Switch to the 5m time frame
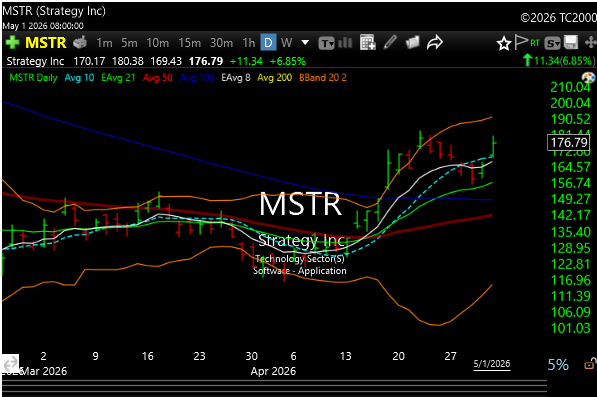Screen dimensions: 597x397 (129, 43)
